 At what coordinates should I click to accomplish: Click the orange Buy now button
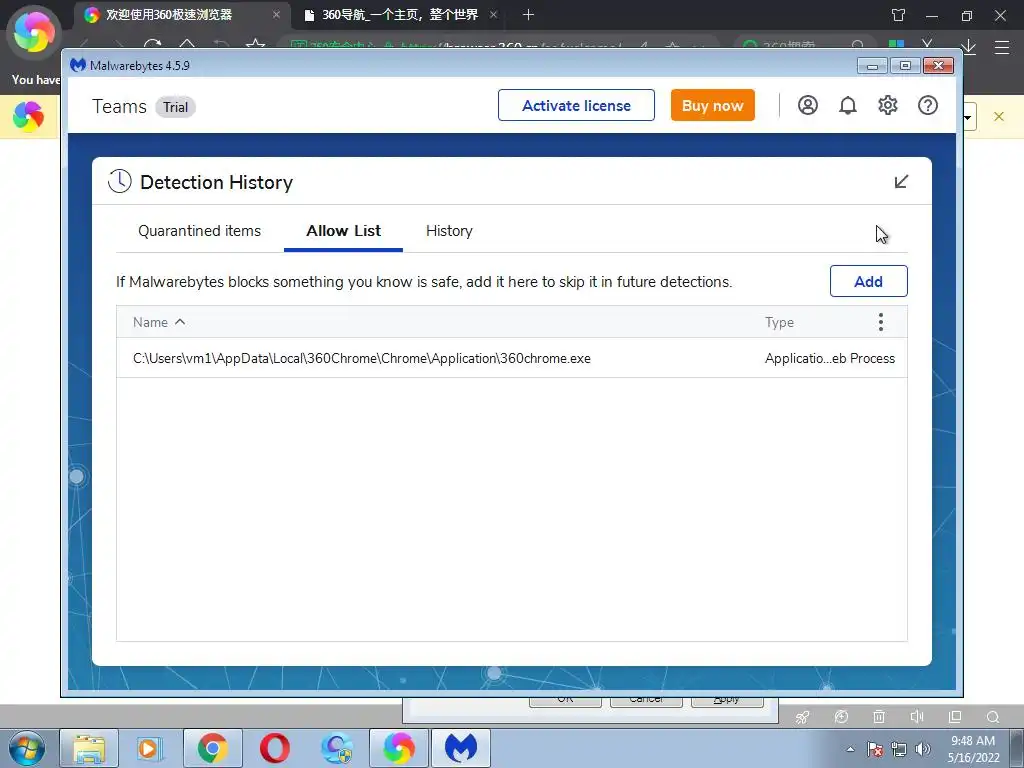click(712, 105)
